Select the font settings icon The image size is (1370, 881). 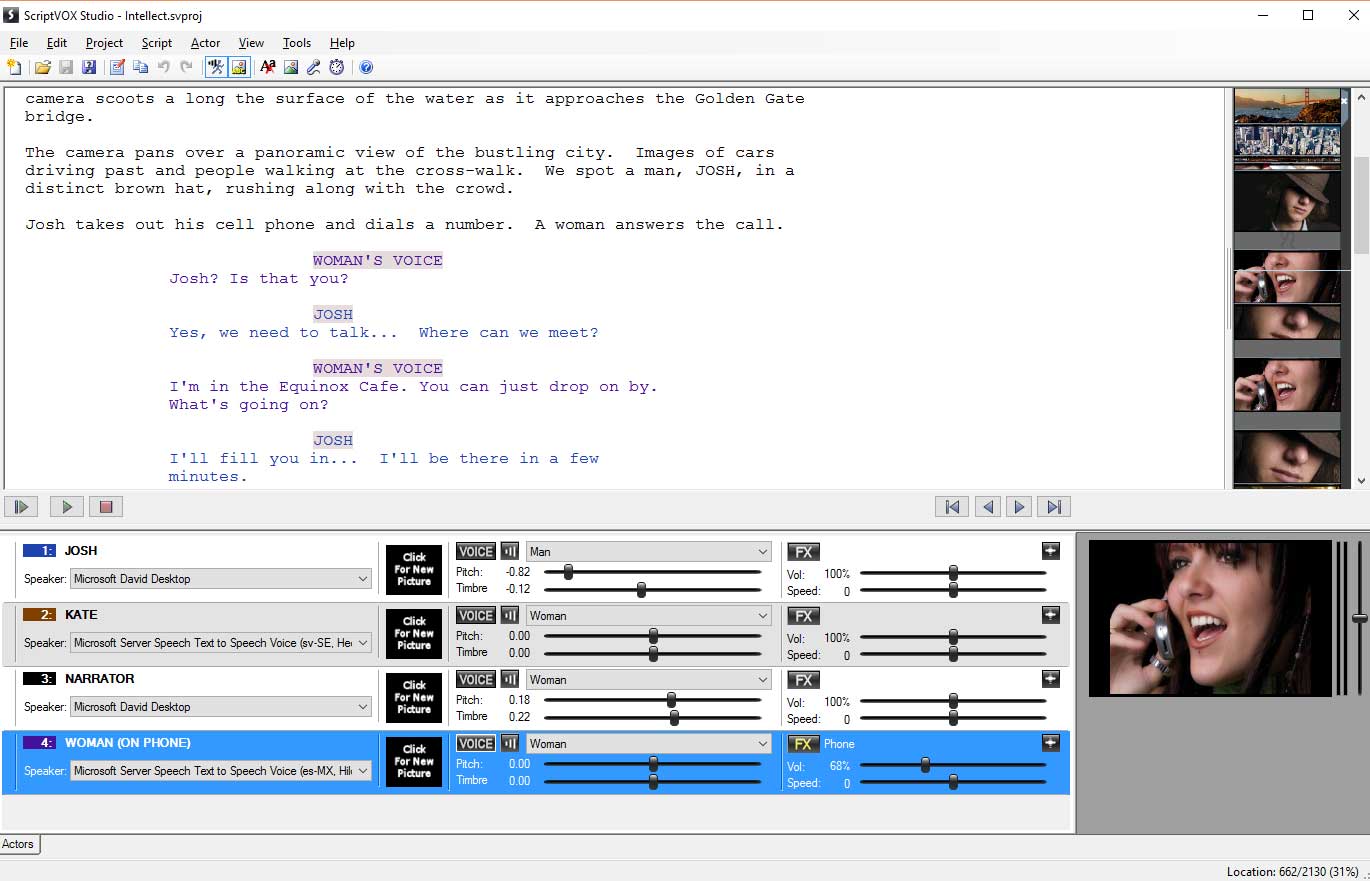(266, 67)
